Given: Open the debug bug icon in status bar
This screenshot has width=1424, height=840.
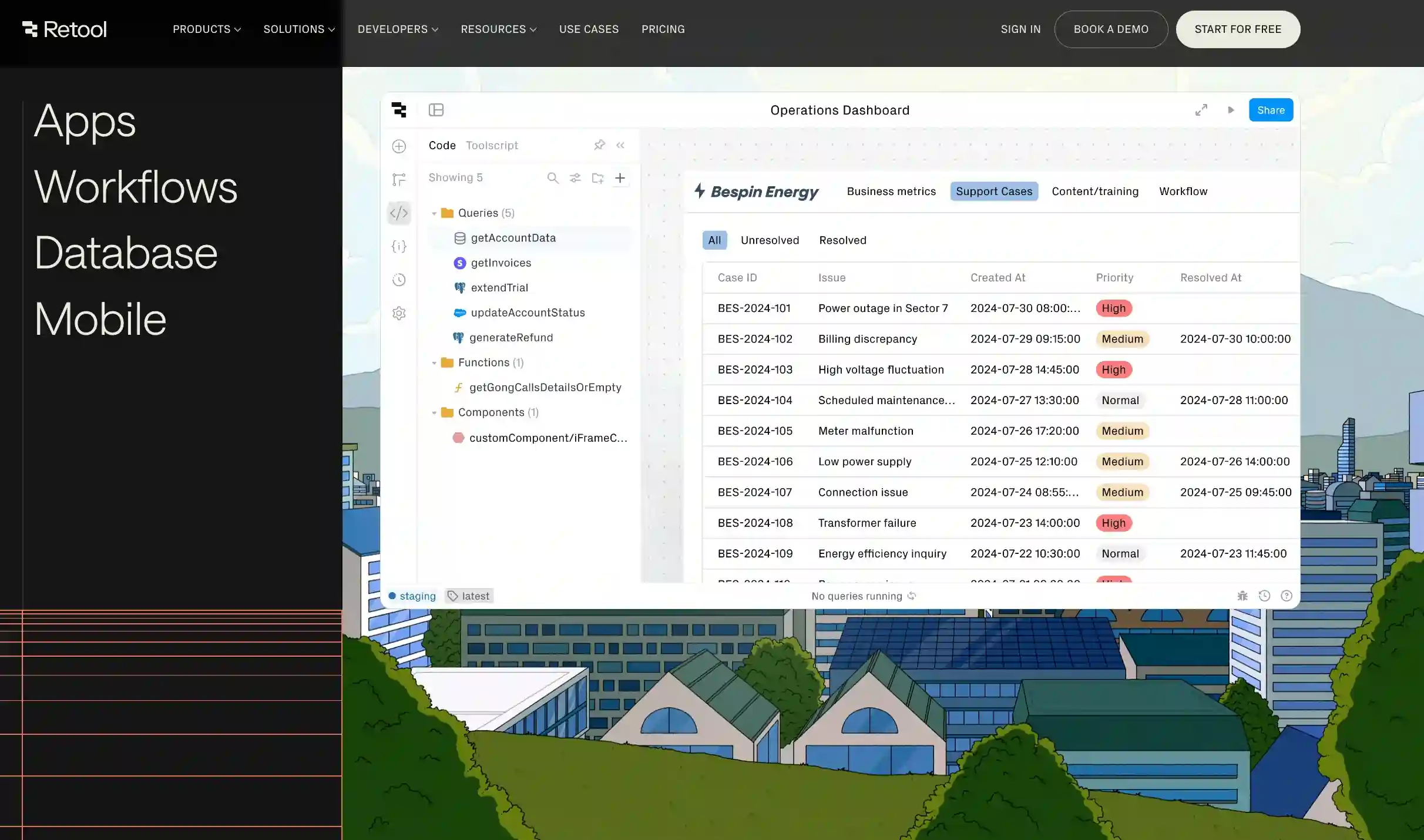Looking at the screenshot, I should [1242, 596].
